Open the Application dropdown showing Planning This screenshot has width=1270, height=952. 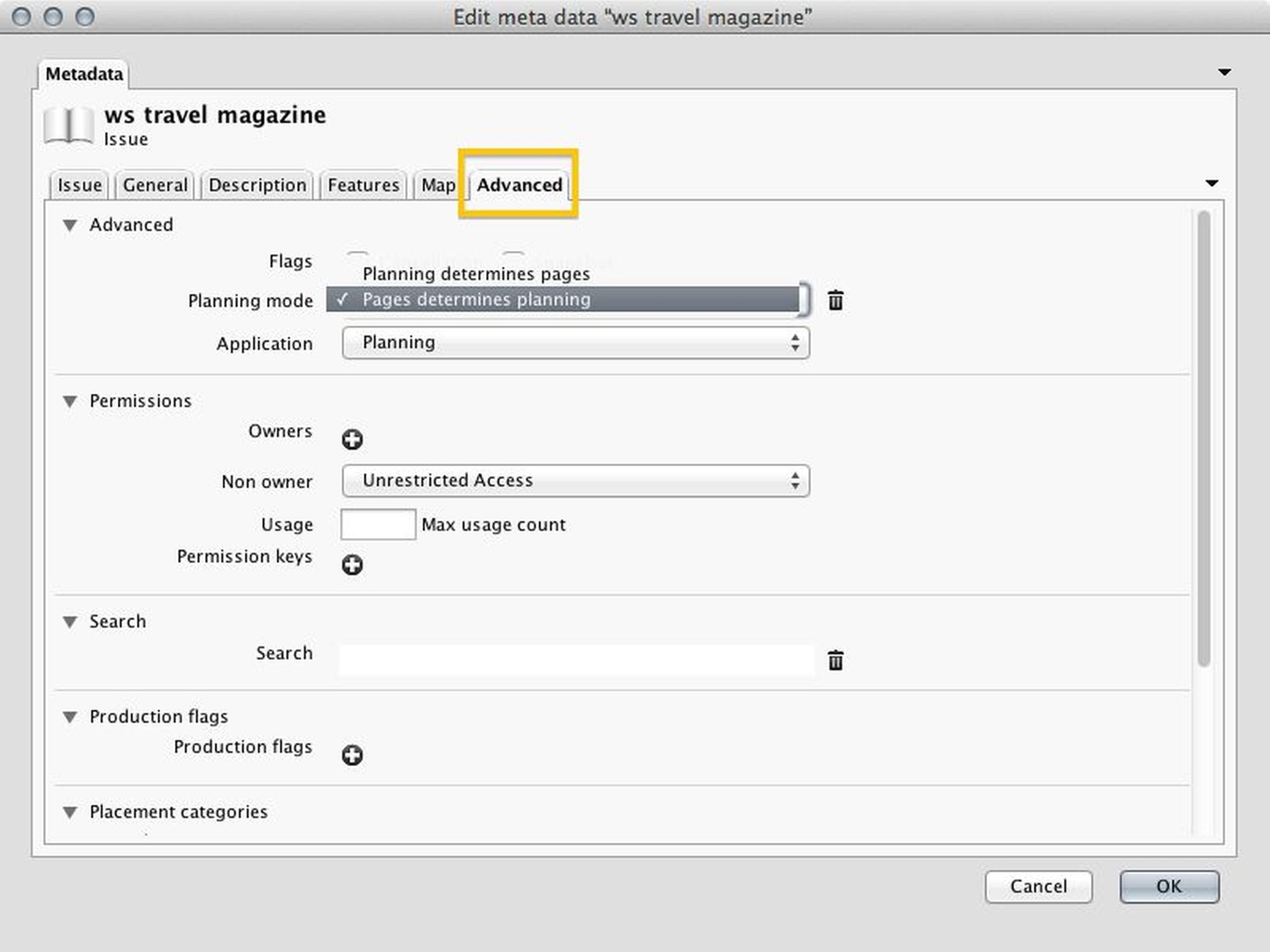(575, 343)
